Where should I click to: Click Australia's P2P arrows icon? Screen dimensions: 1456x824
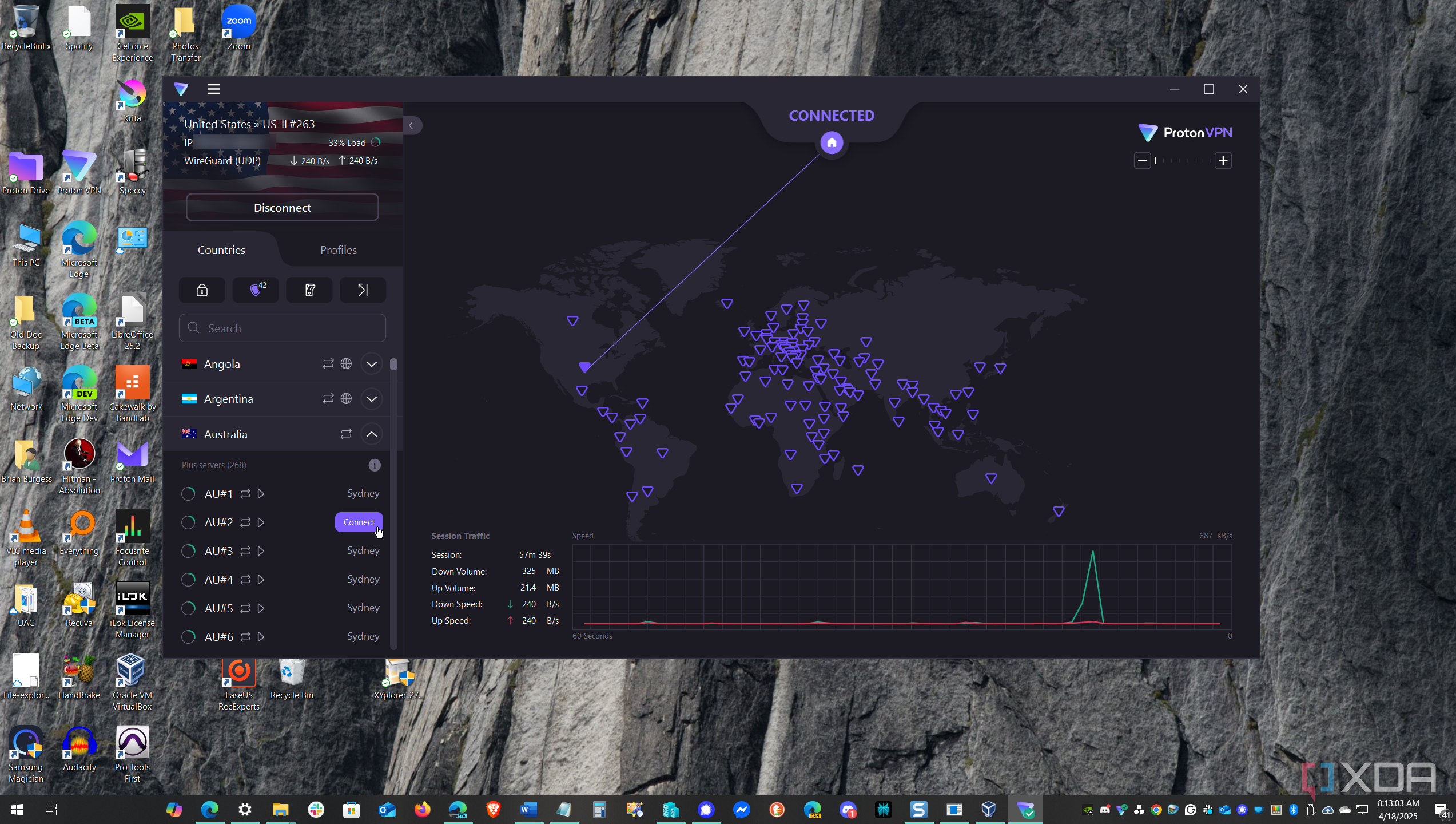(346, 434)
